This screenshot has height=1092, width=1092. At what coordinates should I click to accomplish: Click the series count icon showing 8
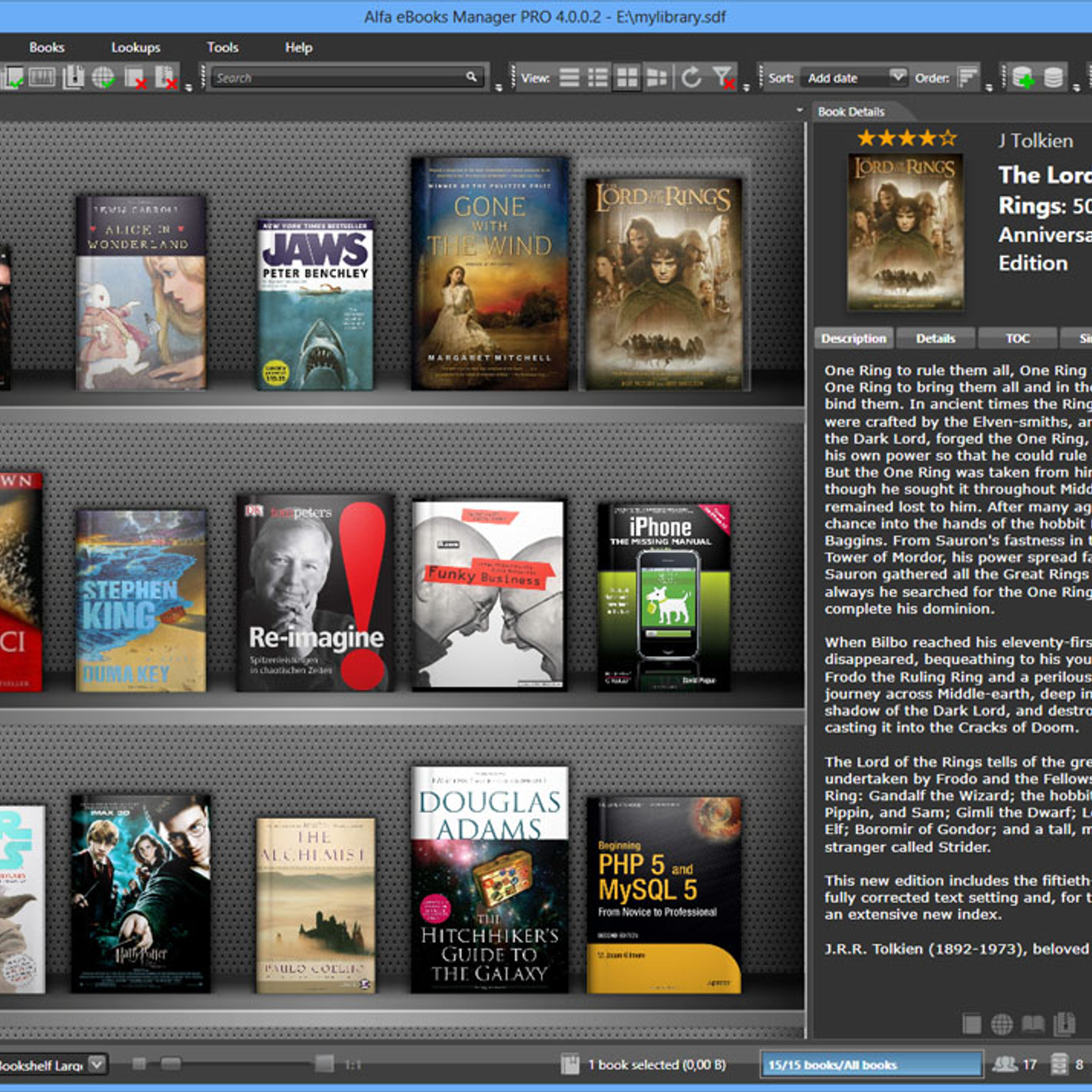click(x=1059, y=1064)
